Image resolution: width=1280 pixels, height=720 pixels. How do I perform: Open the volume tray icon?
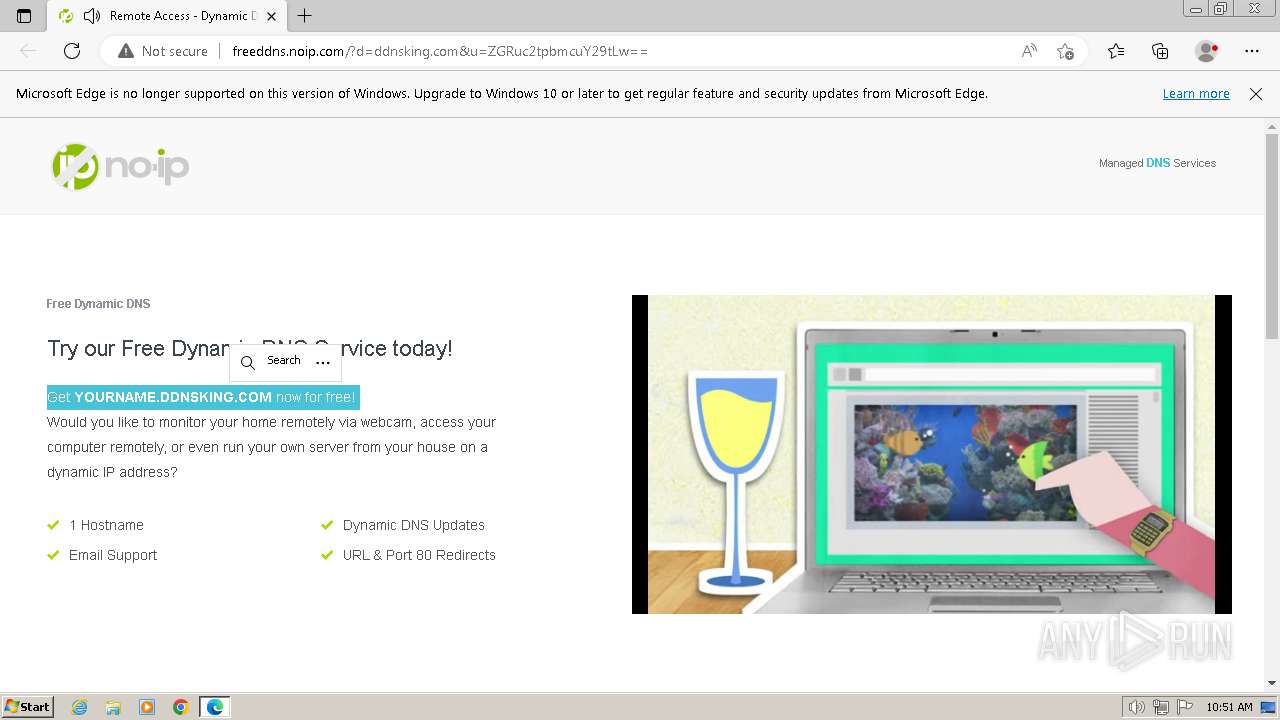pyautogui.click(x=1137, y=707)
